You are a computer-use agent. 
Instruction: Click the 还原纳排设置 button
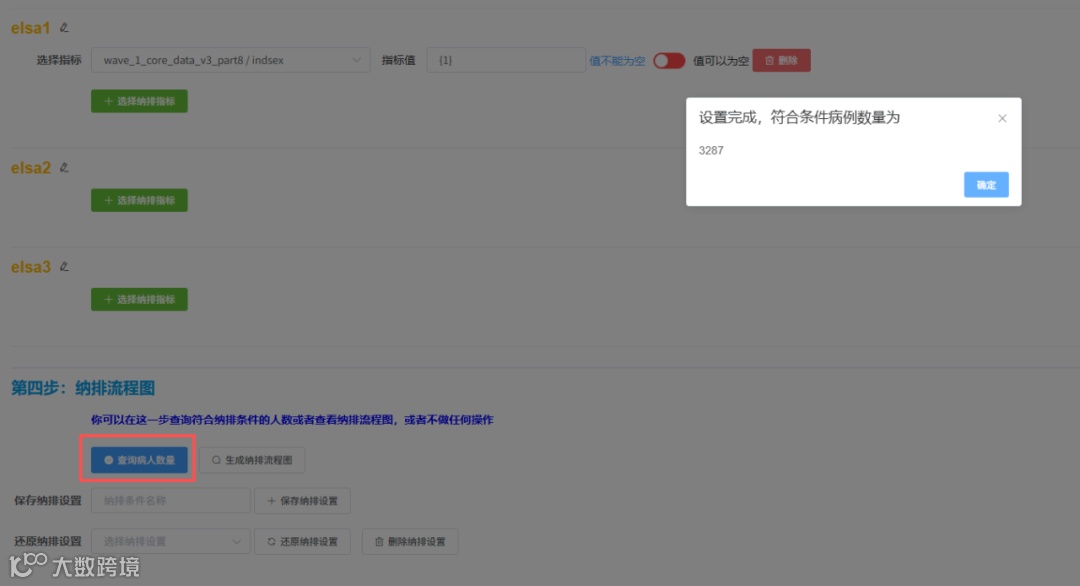pos(302,541)
